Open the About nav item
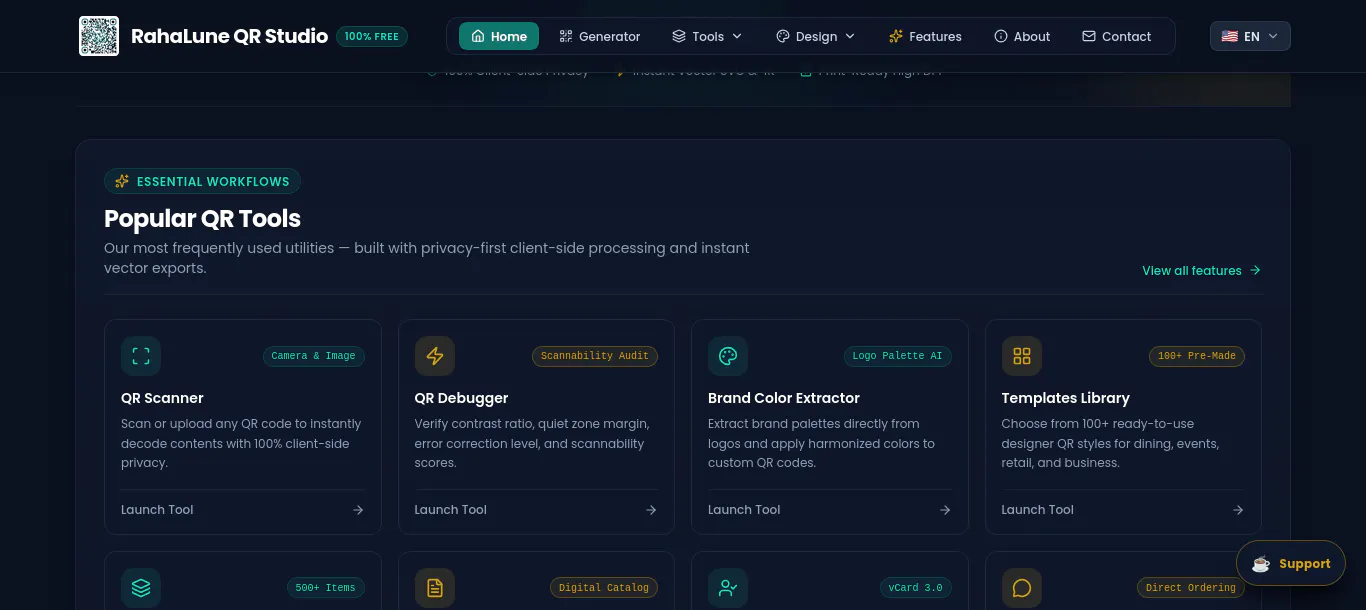 click(1022, 36)
